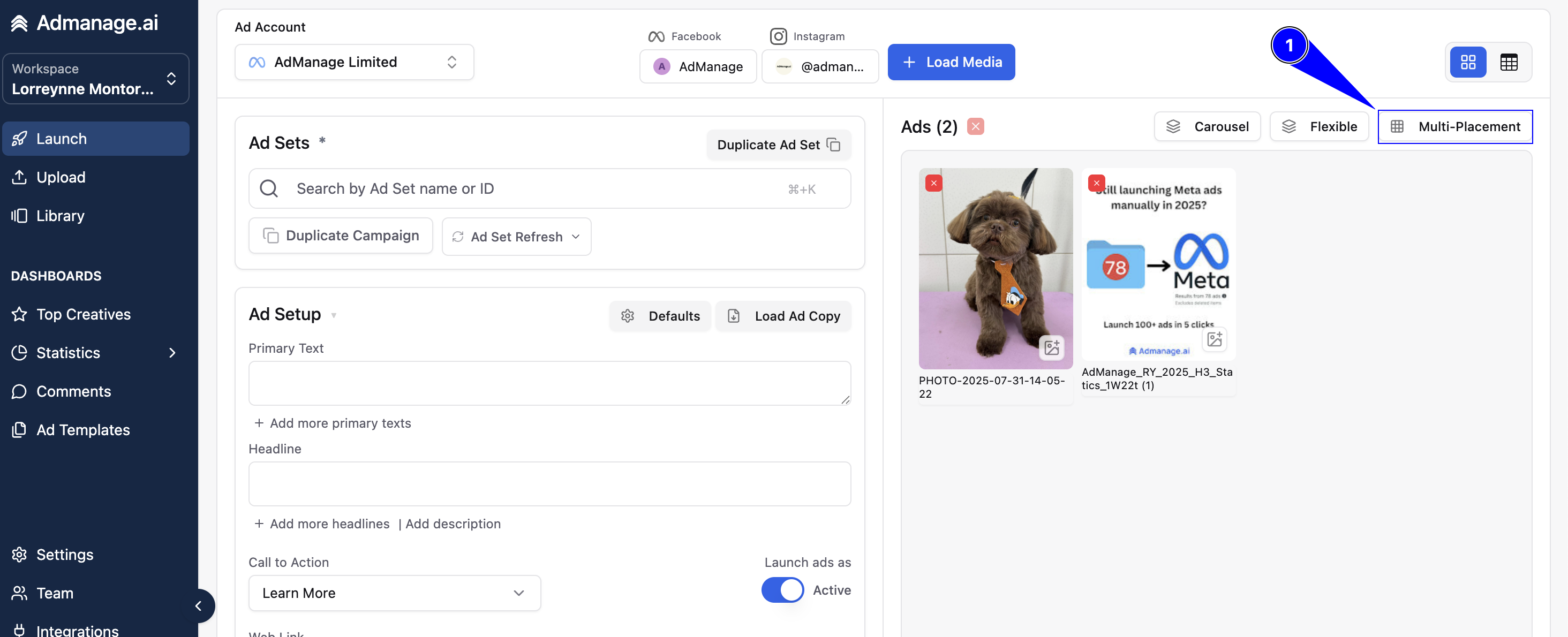Click the search magnifier in Ad Sets
The width and height of the screenshot is (1568, 637).
[x=268, y=188]
